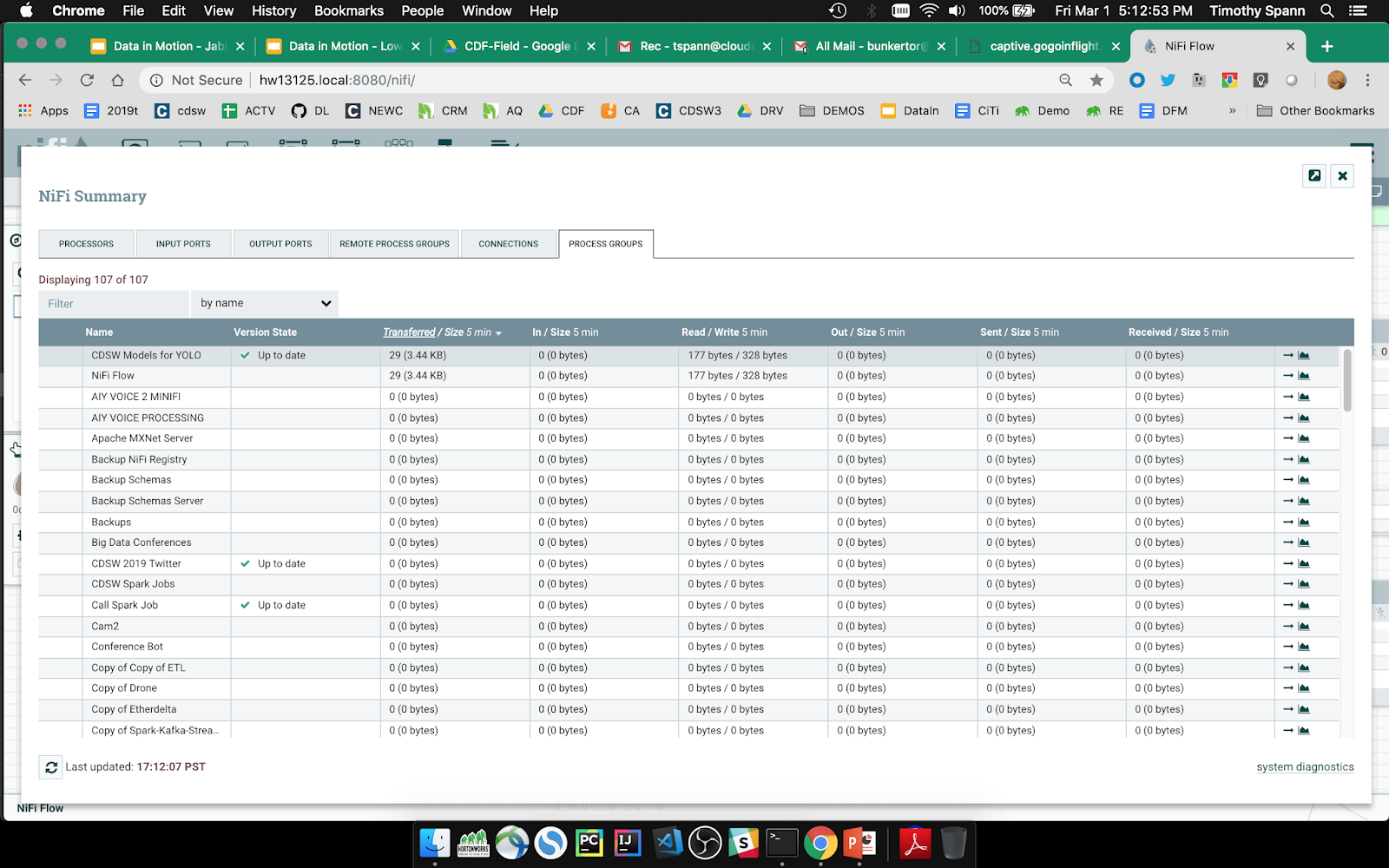The image size is (1389, 868).
Task: Click the 'CDSW Spark Jobs' row name
Action: tap(133, 584)
